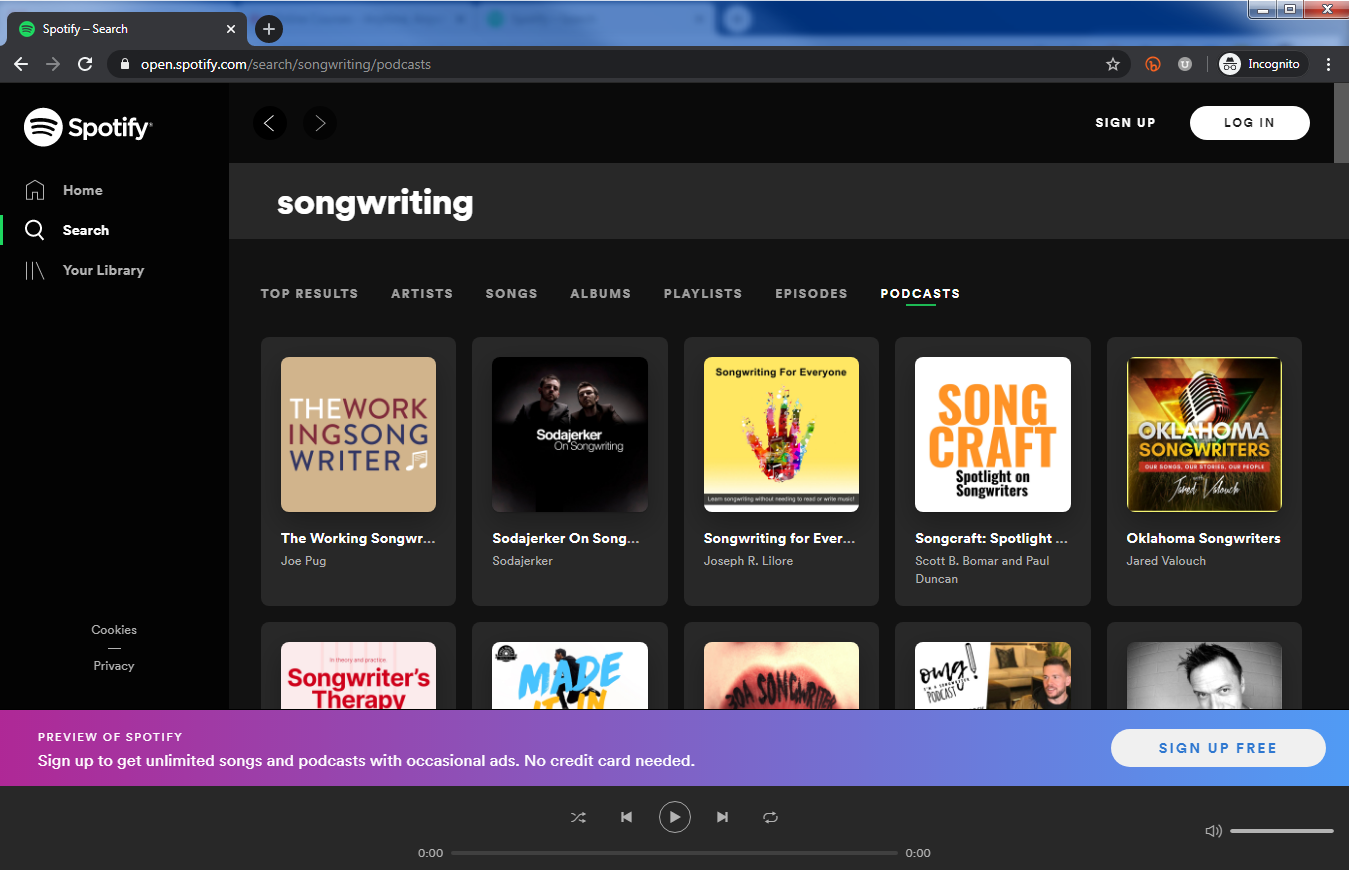The height and width of the screenshot is (870, 1349).
Task: Open the Chrome menu with three dots
Action: pos(1329,63)
